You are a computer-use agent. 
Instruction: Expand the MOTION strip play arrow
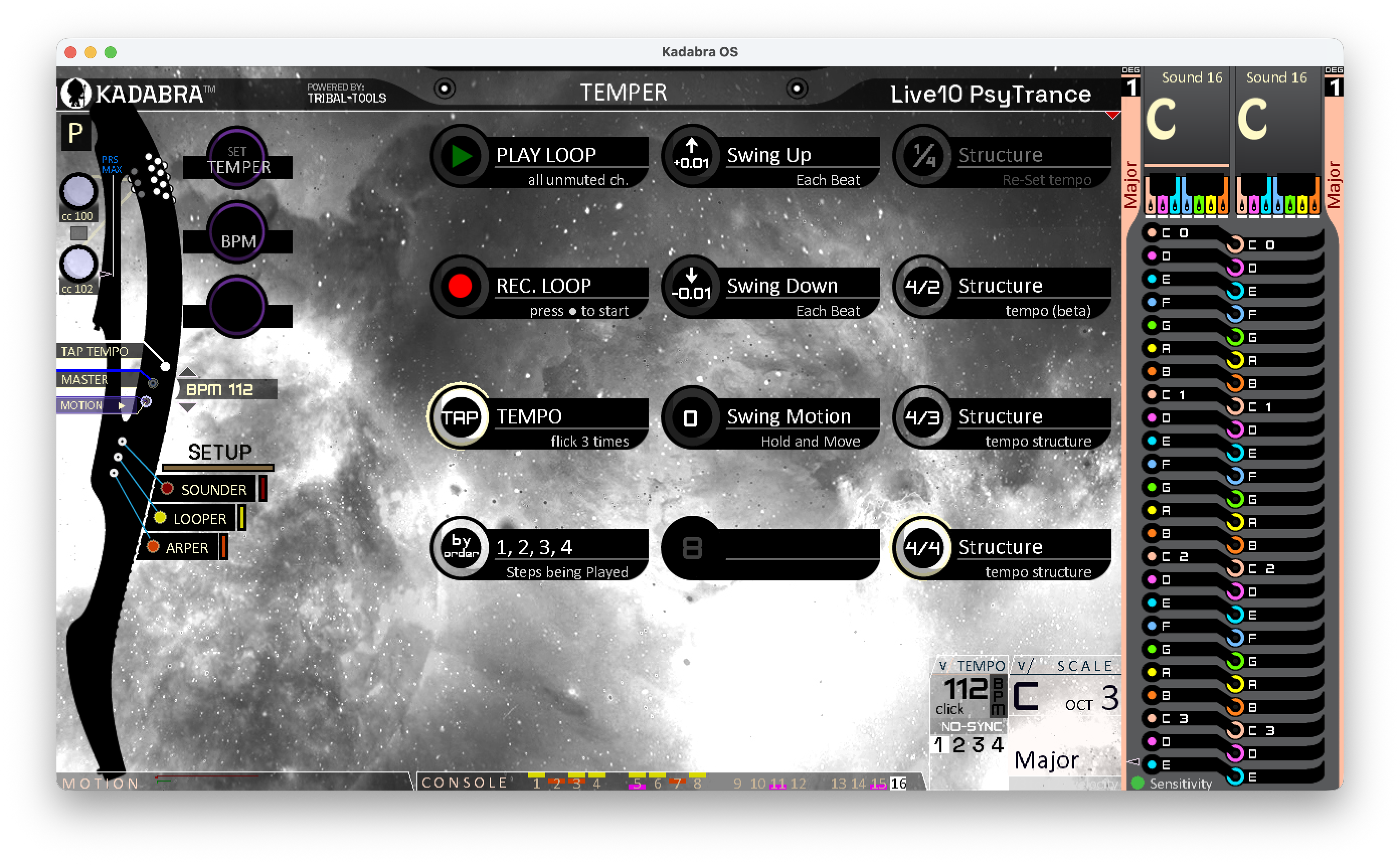pos(121,406)
